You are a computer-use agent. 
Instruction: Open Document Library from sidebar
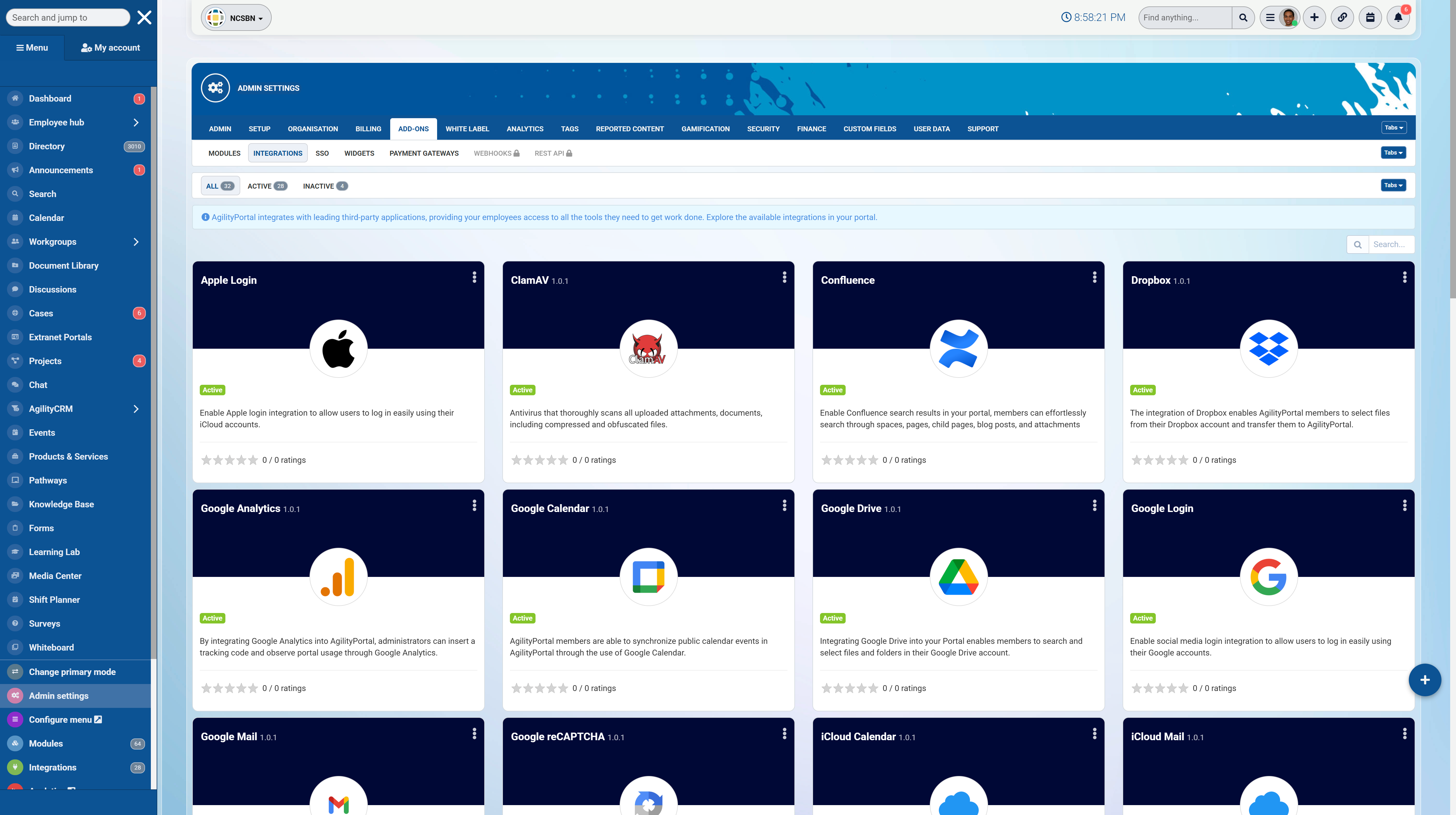[x=63, y=265]
